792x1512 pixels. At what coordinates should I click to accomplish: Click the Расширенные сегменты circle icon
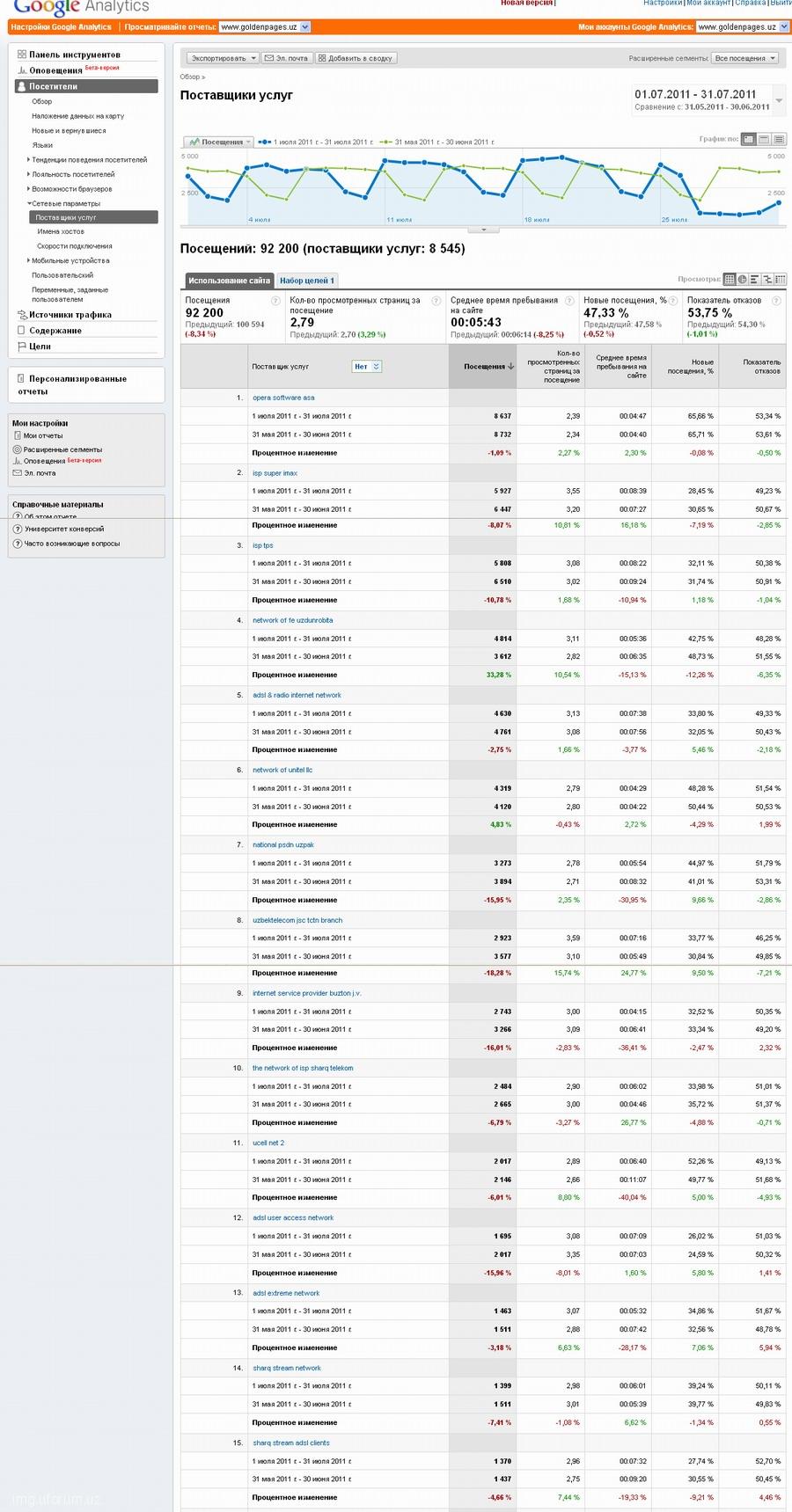[x=18, y=449]
